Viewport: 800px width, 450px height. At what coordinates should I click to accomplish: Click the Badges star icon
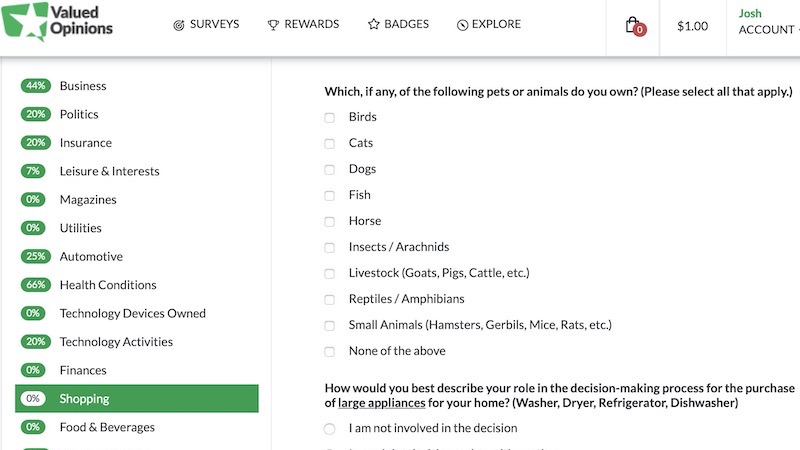(374, 25)
